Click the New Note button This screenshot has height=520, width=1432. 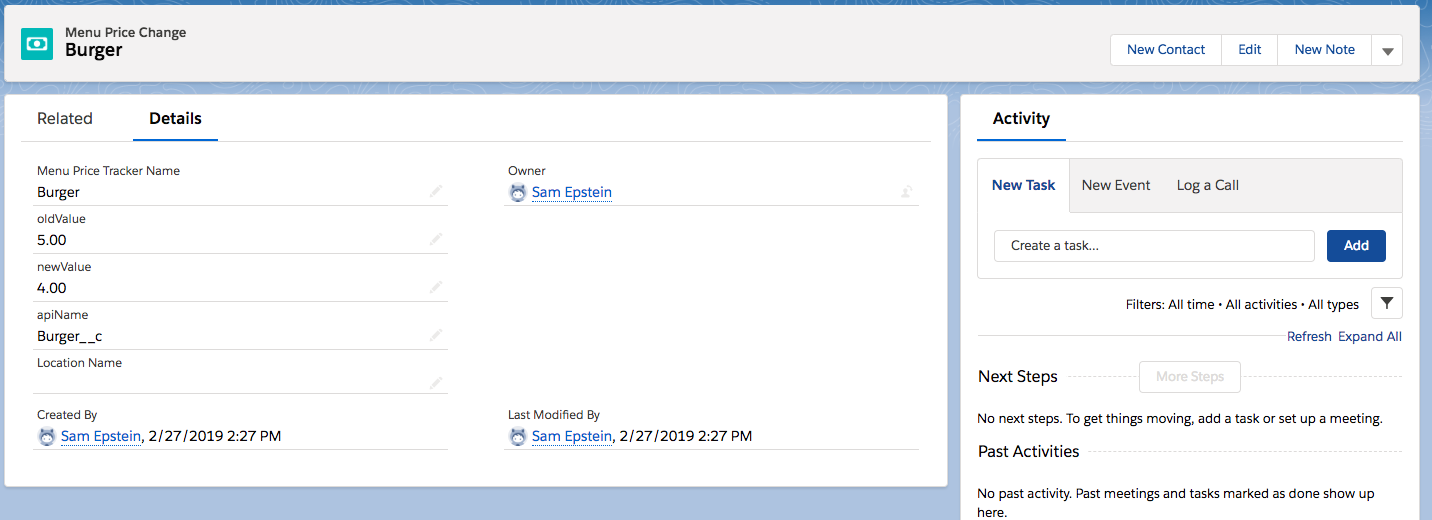point(1325,50)
